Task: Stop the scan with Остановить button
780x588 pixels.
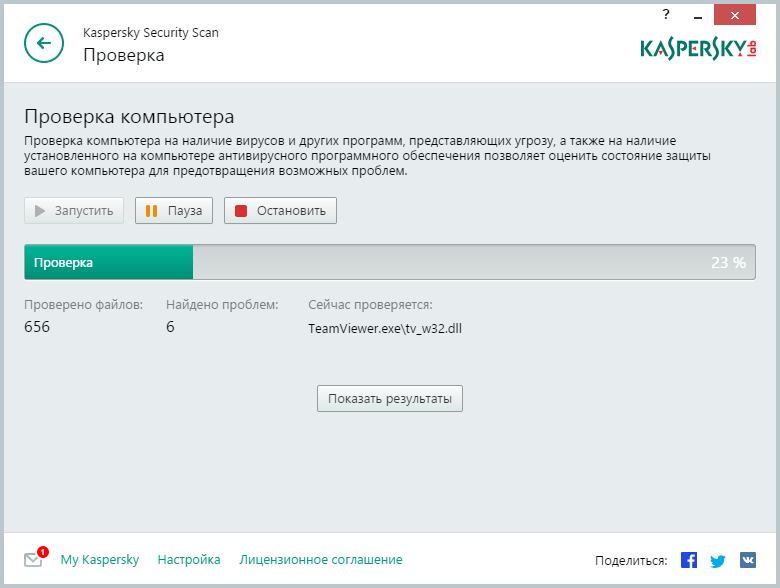Action: click(x=280, y=210)
